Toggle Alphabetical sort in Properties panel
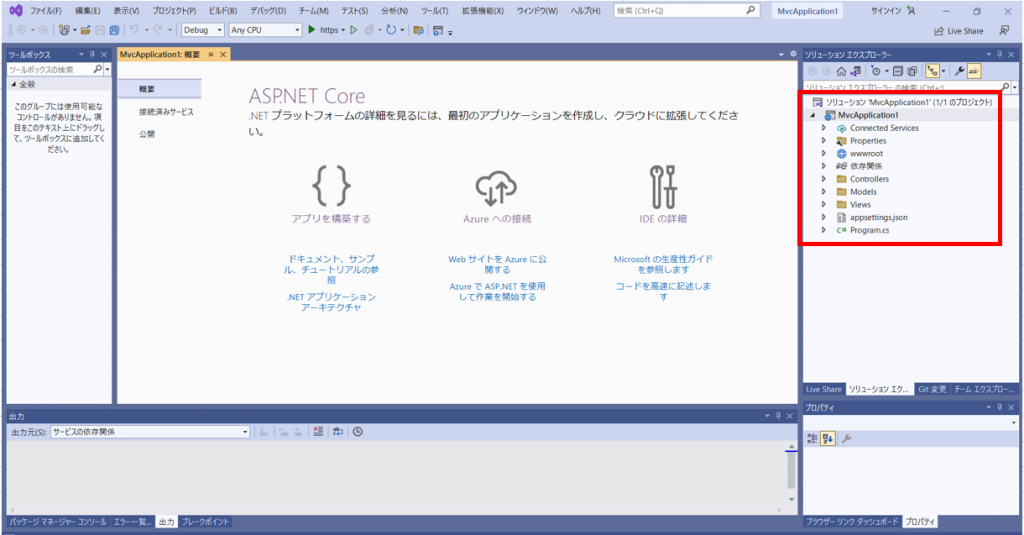 tap(827, 439)
